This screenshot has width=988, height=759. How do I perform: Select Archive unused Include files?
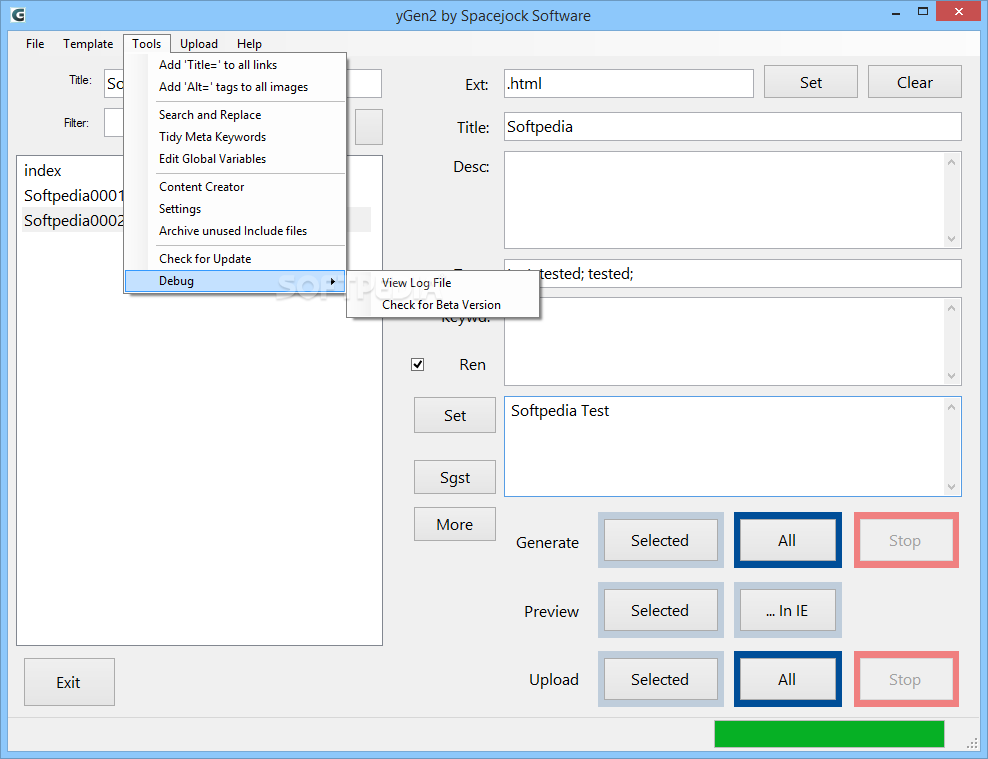pos(235,231)
